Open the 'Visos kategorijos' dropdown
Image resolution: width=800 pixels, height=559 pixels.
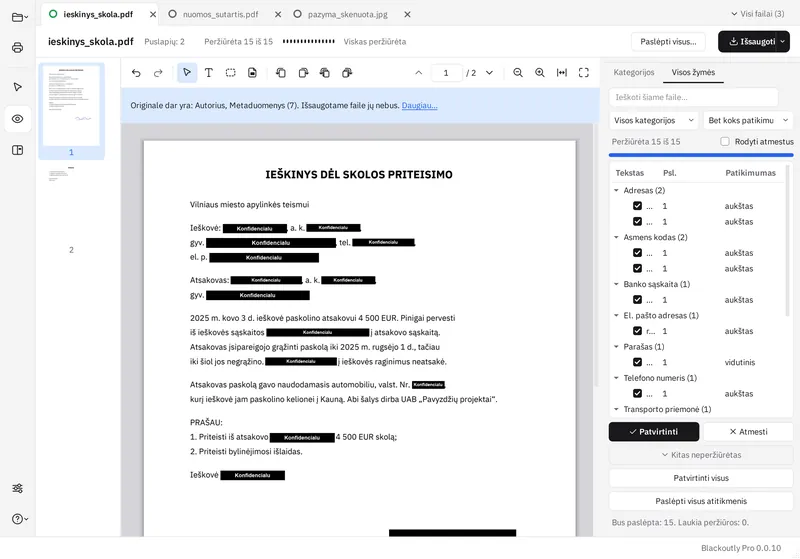tap(654, 120)
